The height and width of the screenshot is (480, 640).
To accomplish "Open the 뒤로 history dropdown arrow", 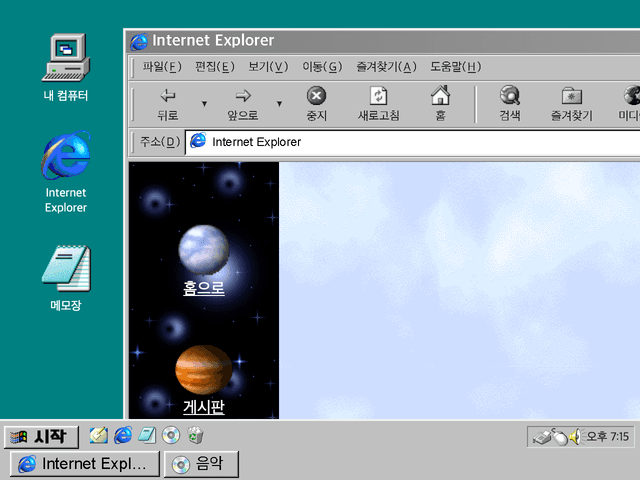I will click(204, 104).
